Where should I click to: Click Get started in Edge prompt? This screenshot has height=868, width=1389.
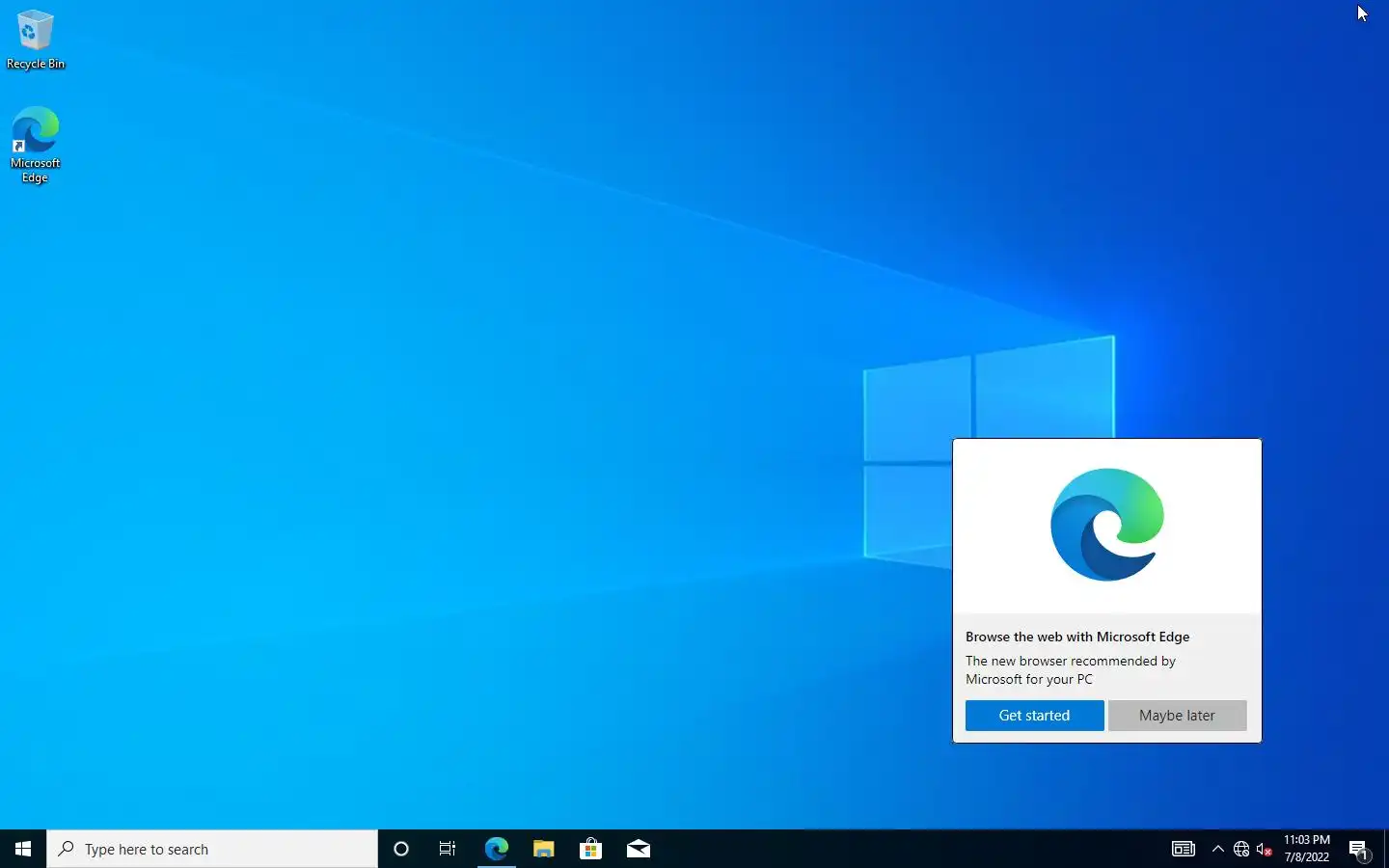[1034, 716]
